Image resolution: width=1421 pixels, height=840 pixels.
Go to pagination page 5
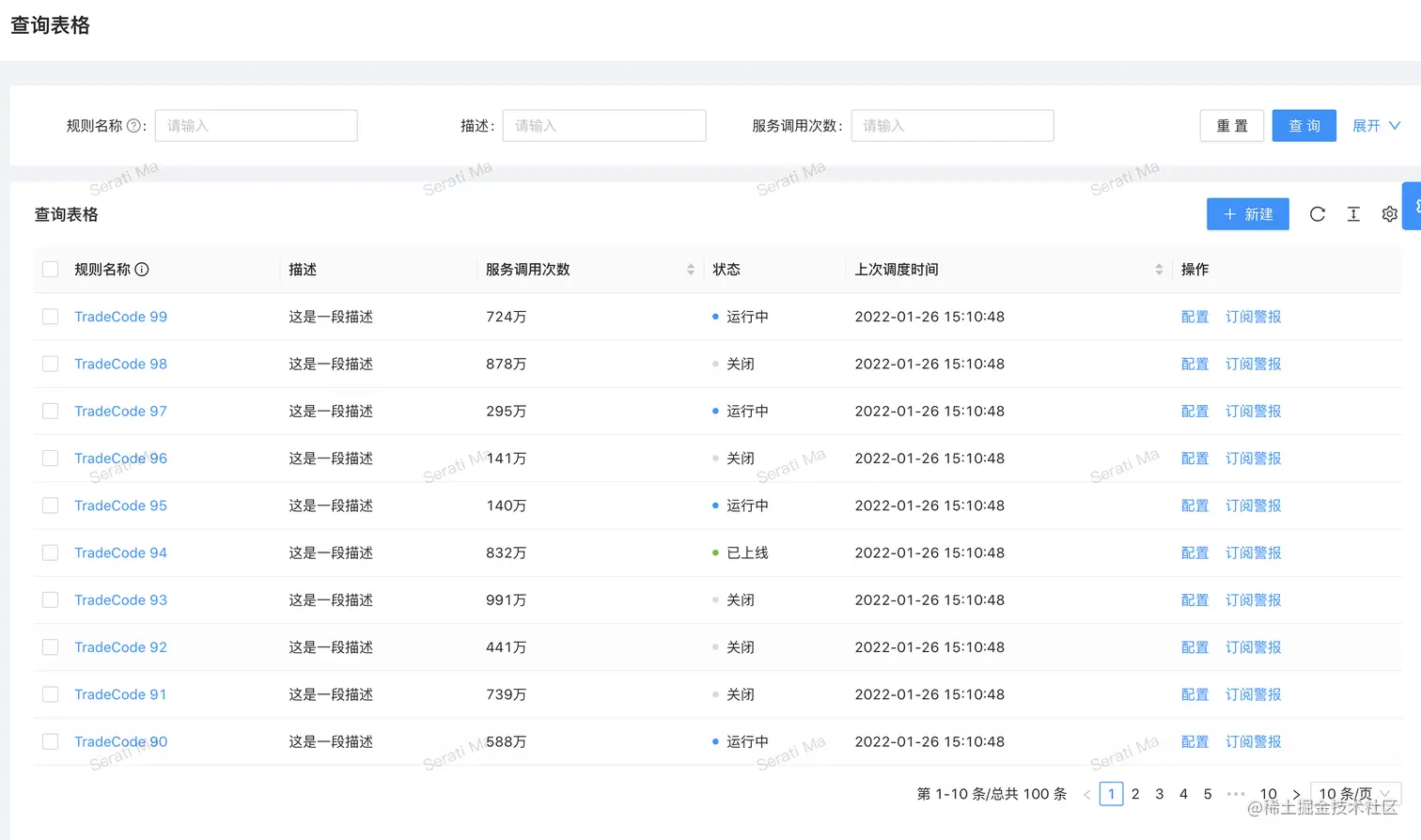pyautogui.click(x=1208, y=794)
